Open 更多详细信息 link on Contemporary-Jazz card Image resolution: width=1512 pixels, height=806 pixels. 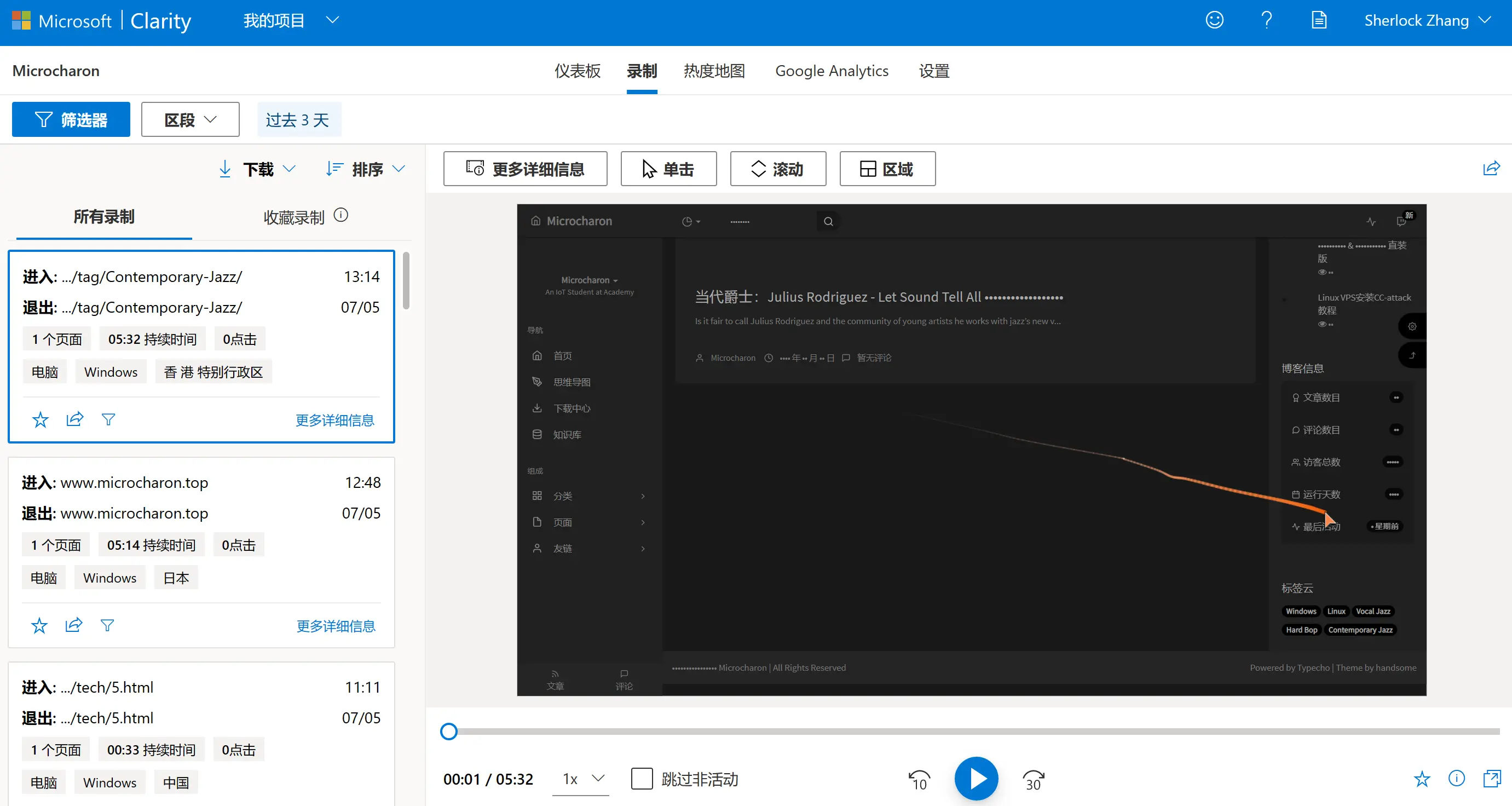tap(334, 421)
